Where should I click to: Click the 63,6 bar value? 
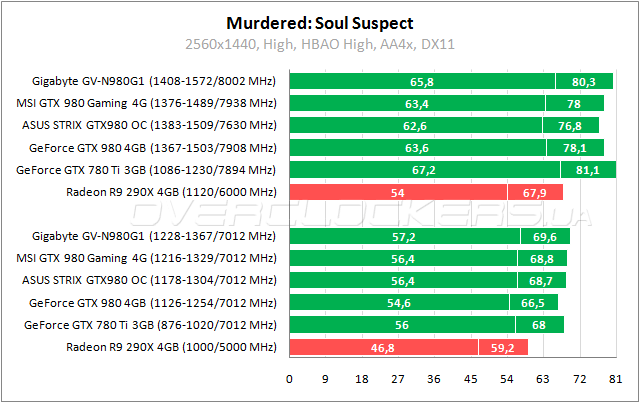point(417,148)
